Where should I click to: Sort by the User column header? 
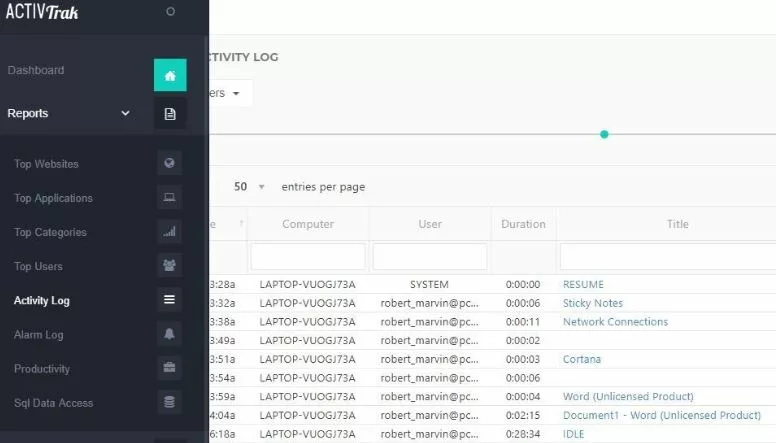(x=430, y=224)
